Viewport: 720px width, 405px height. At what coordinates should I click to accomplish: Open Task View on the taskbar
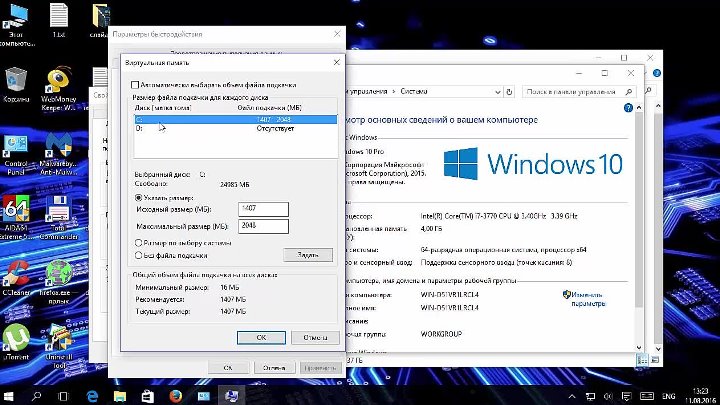(x=63, y=396)
